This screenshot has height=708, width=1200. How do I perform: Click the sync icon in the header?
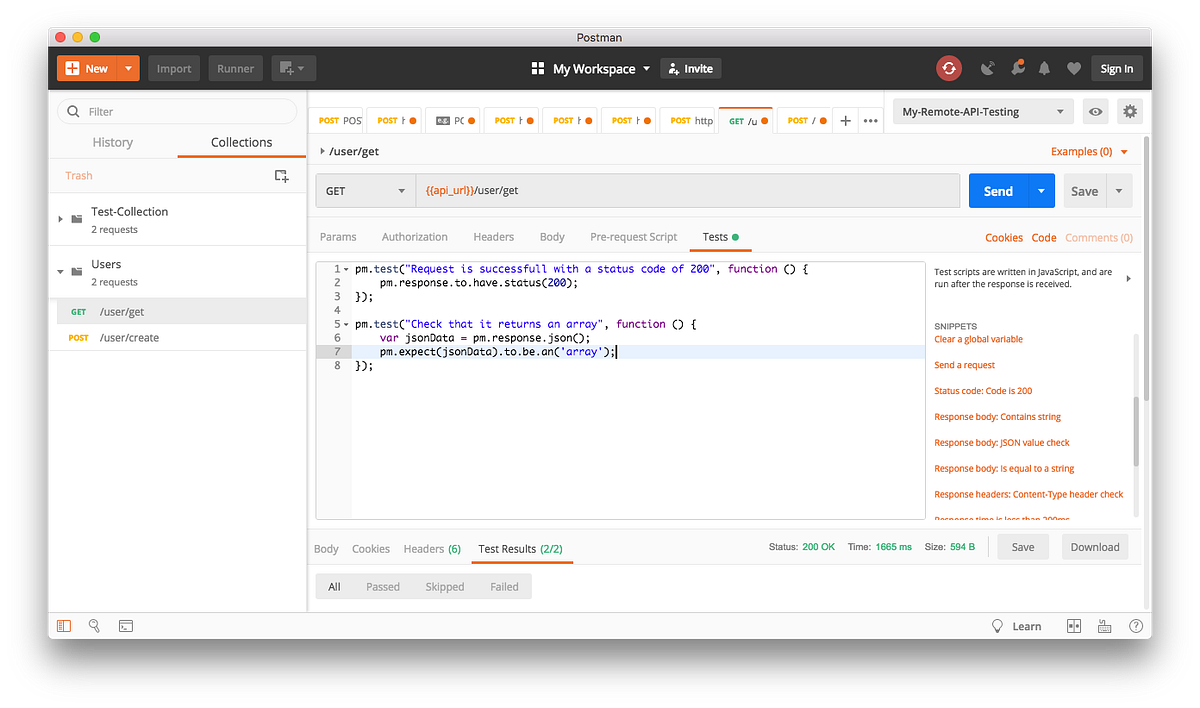point(948,68)
